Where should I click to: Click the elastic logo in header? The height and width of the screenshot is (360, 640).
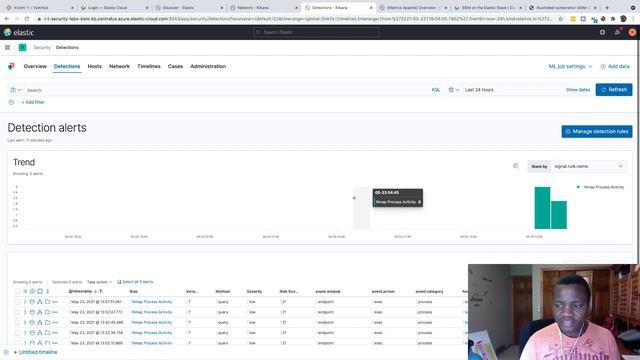coord(19,32)
